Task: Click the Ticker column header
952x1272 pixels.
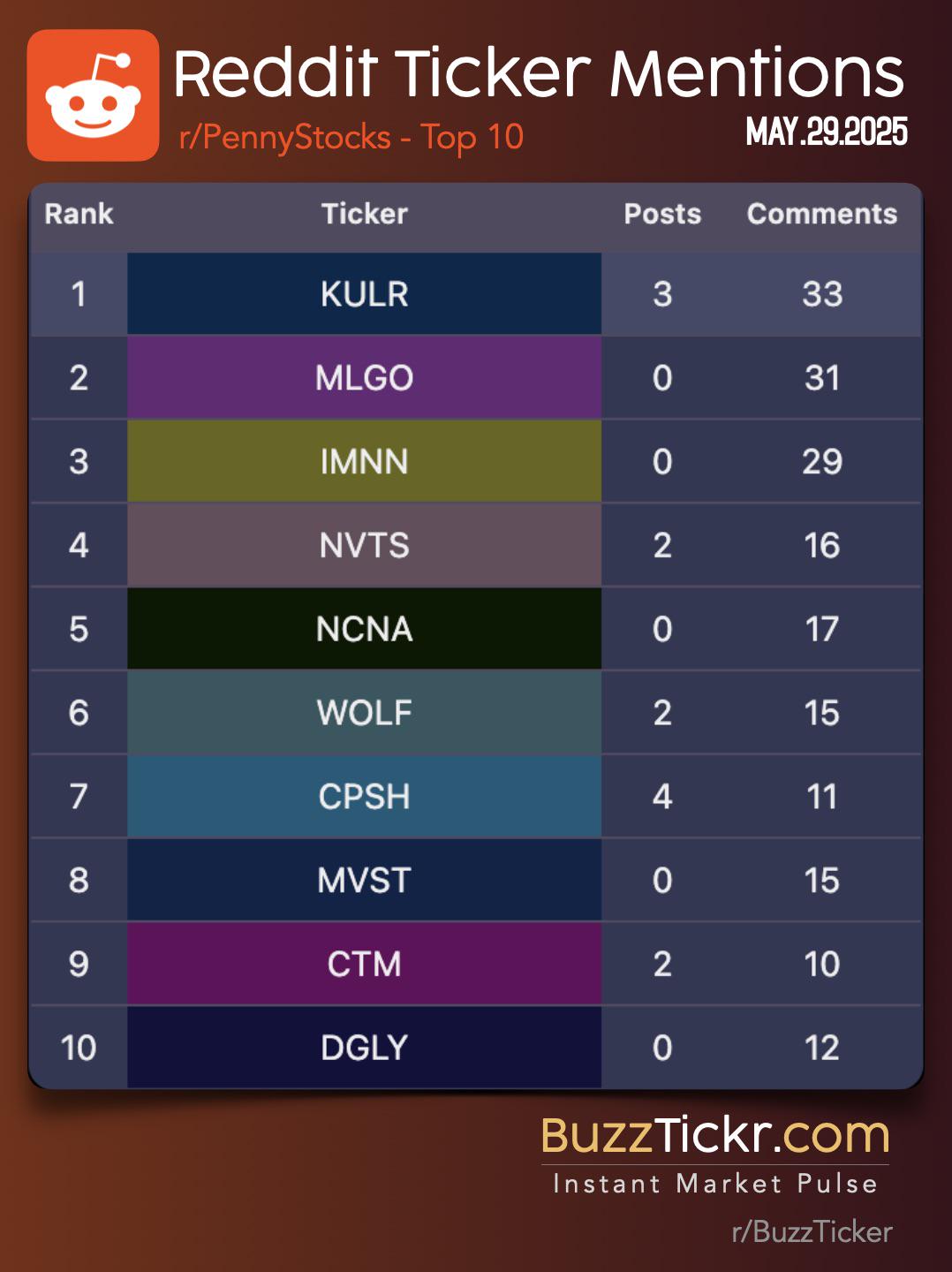Action: pos(364,214)
